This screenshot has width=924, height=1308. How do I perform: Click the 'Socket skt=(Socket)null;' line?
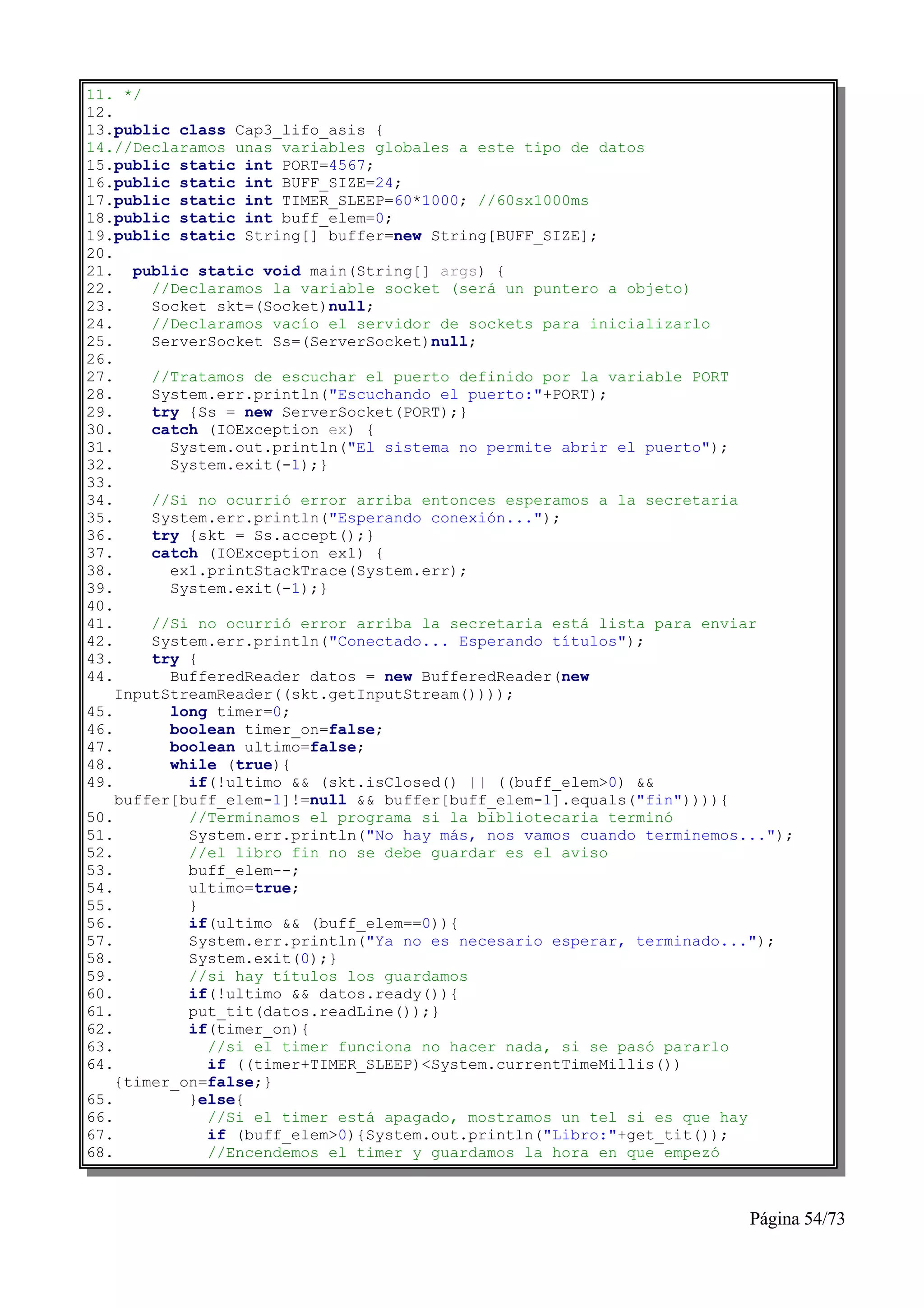point(263,307)
